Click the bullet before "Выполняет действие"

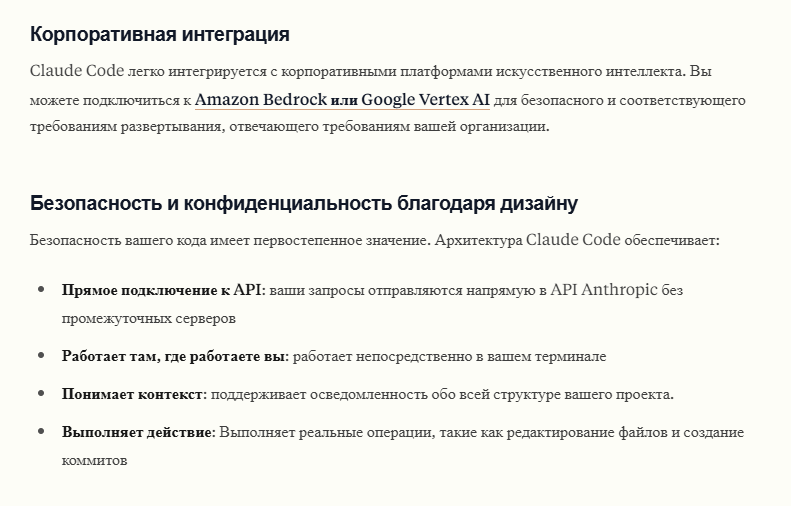pos(41,432)
